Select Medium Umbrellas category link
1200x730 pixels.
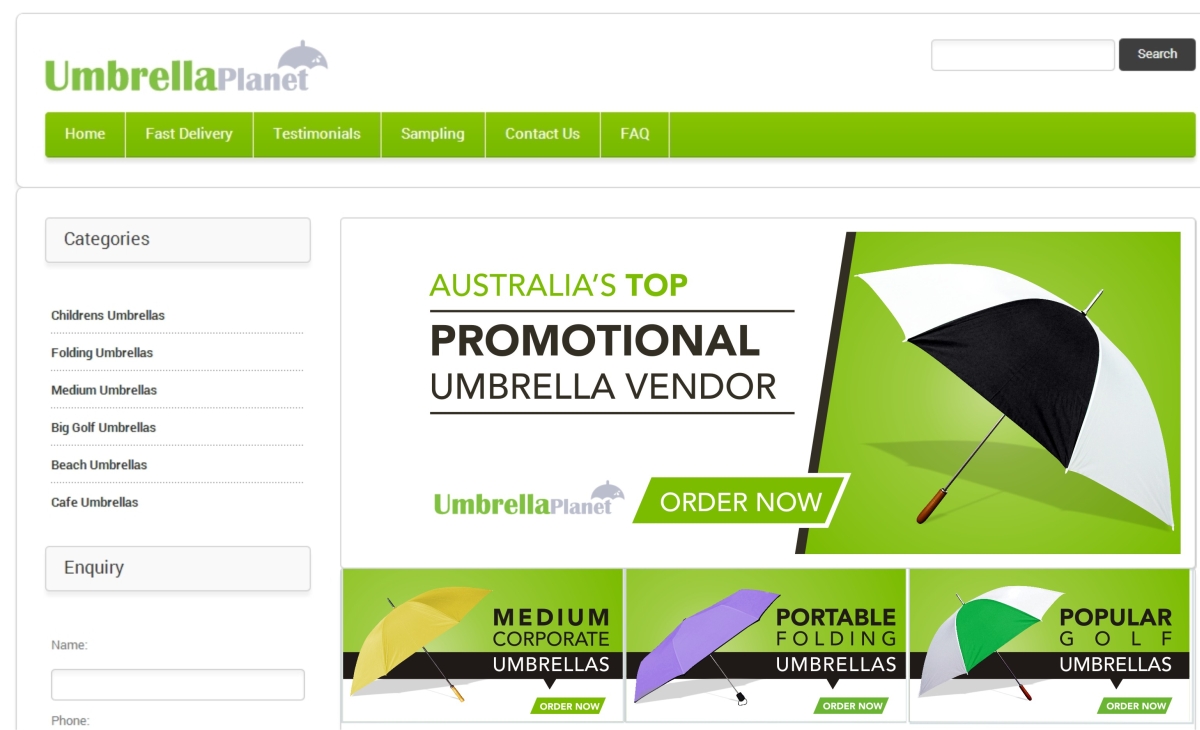coord(104,390)
